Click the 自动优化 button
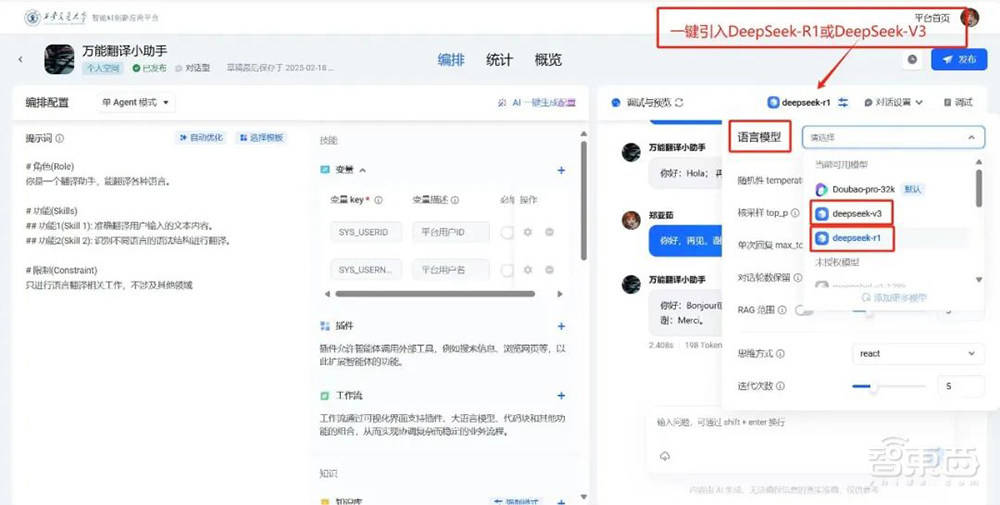This screenshot has width=1000, height=505. tap(200, 138)
